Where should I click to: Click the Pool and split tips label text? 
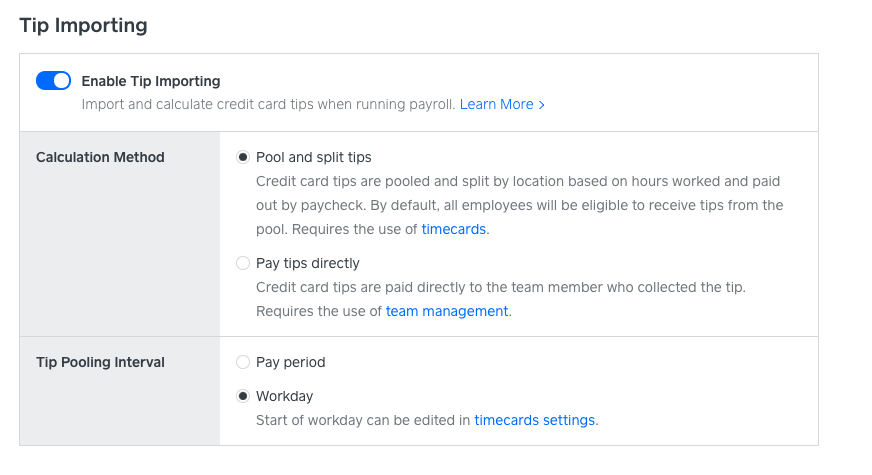pyautogui.click(x=314, y=157)
